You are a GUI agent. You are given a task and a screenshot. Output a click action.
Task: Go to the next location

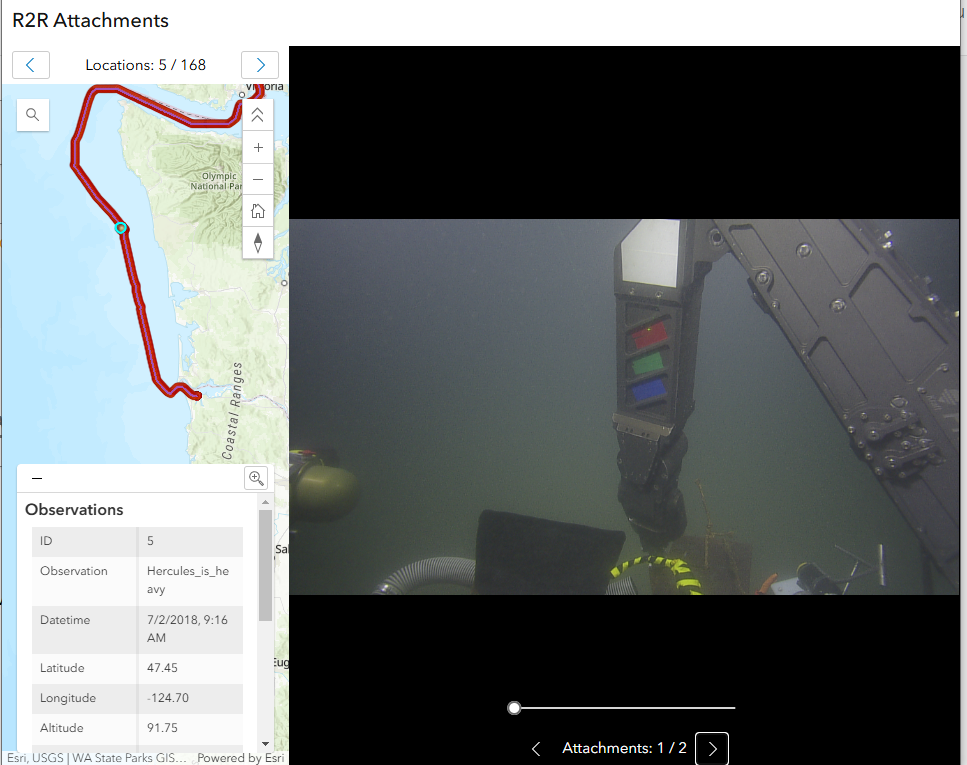pos(260,65)
